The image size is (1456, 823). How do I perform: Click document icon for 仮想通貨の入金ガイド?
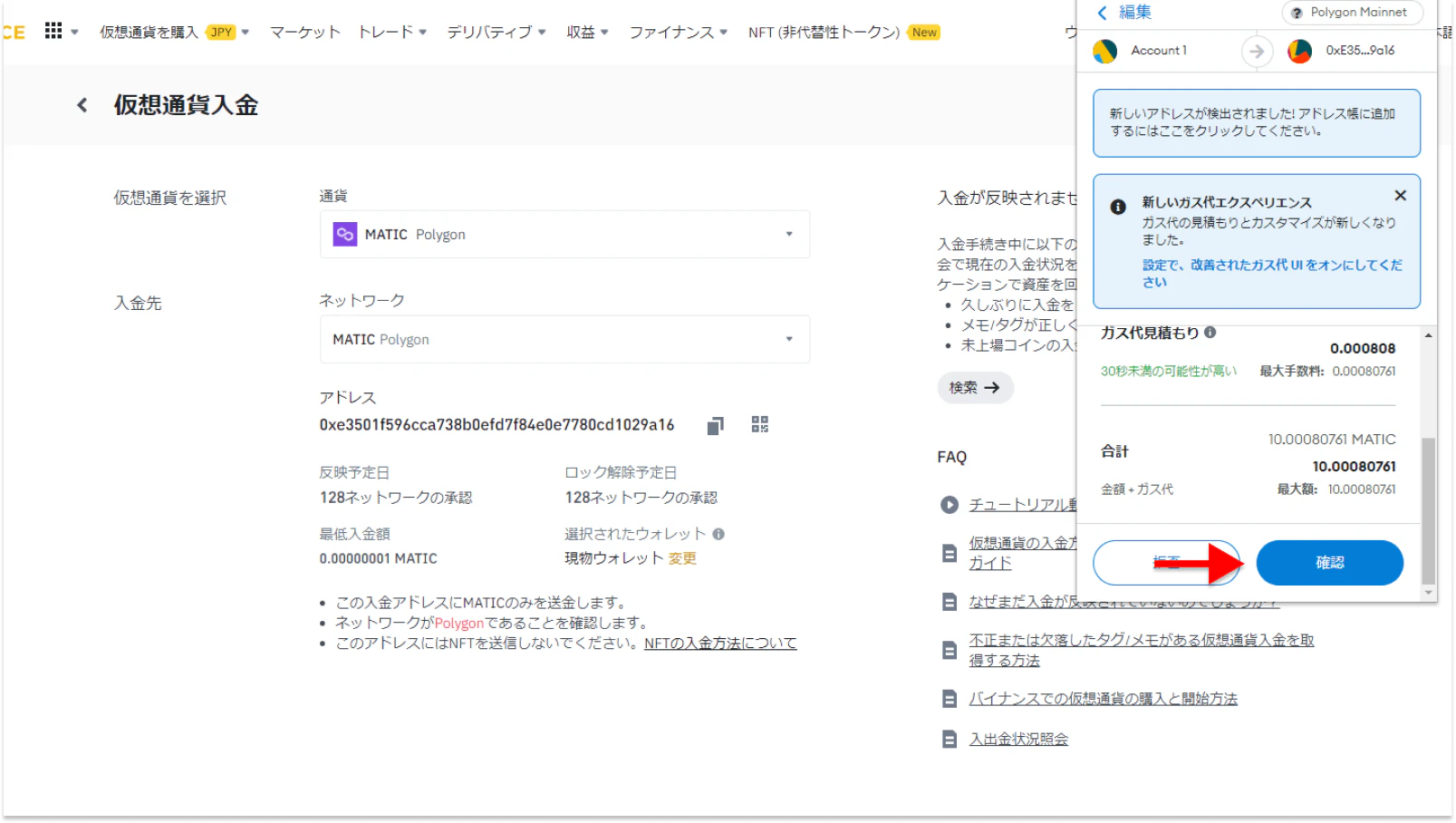pos(950,553)
